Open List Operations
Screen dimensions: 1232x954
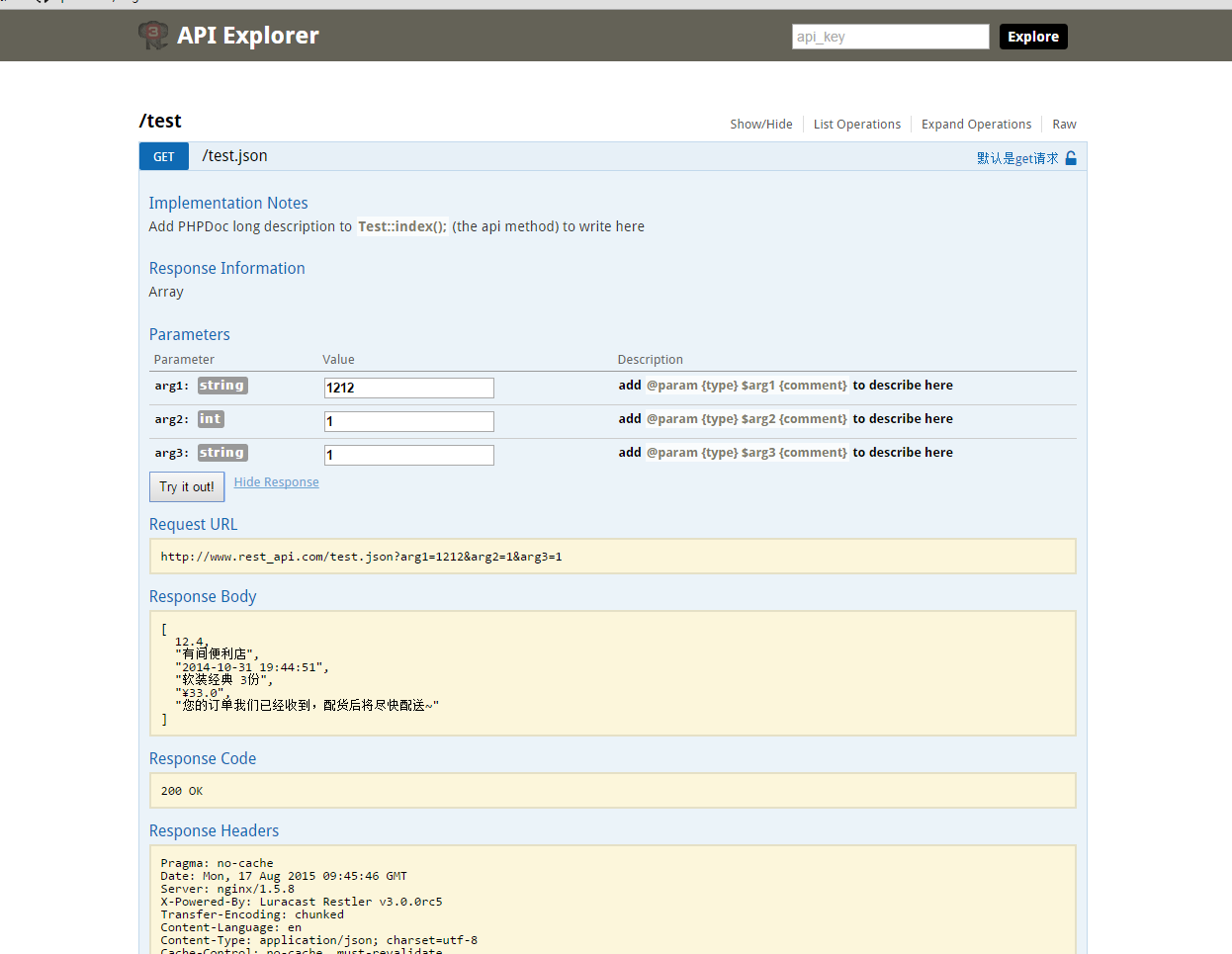pos(857,125)
